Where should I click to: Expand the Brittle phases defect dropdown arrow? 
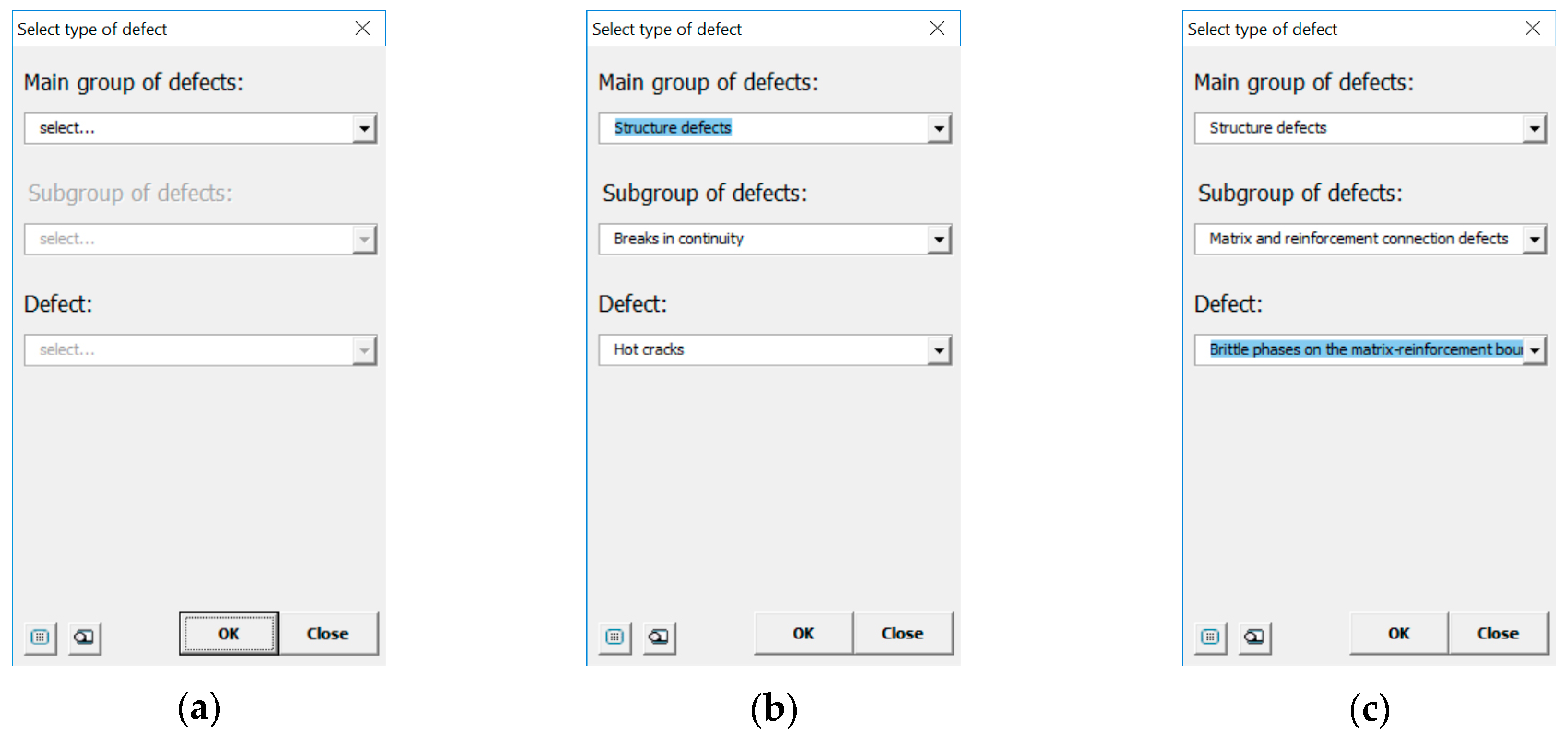point(1534,350)
